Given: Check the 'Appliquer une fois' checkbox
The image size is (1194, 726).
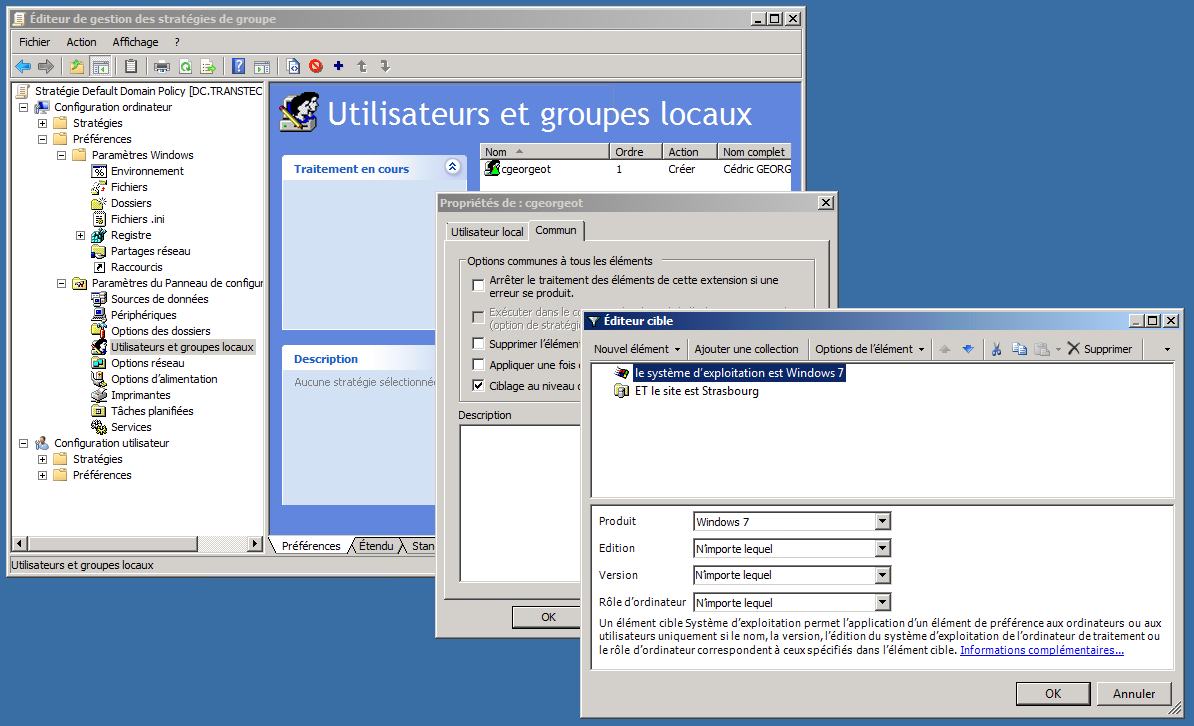Looking at the screenshot, I should click(478, 365).
